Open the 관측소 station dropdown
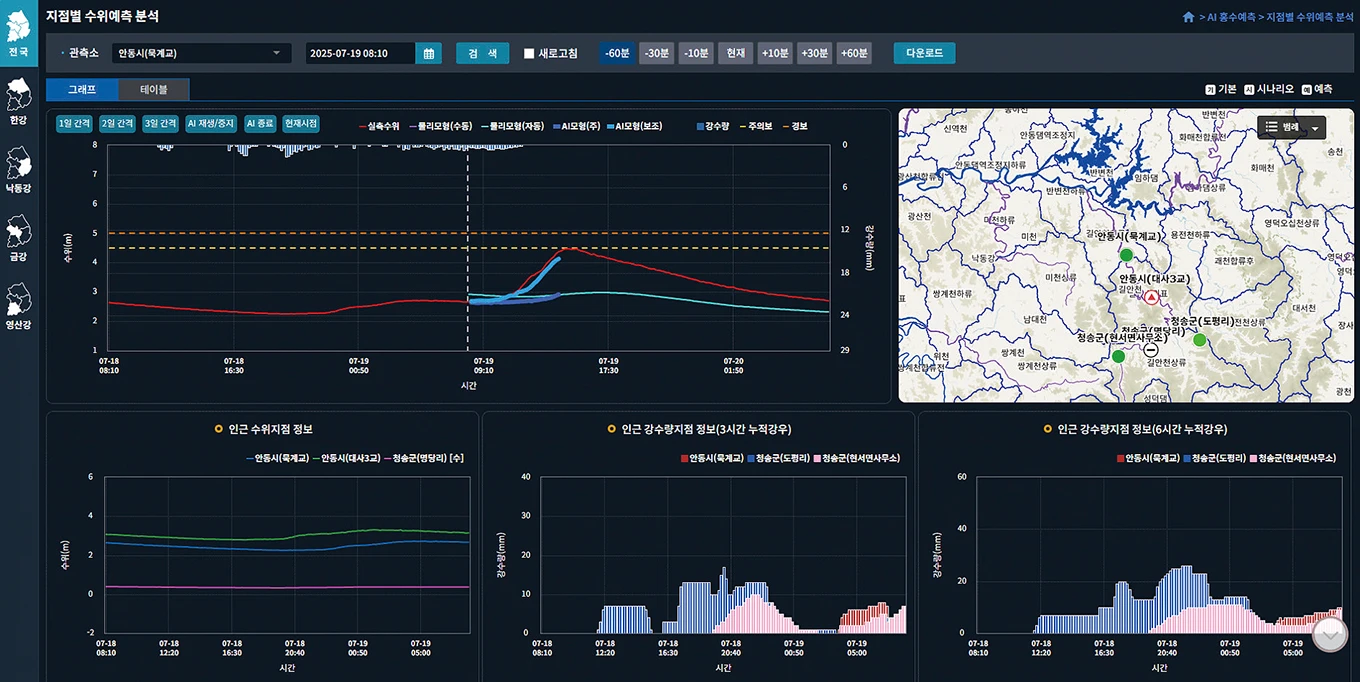Image resolution: width=1360 pixels, height=682 pixels. point(201,53)
